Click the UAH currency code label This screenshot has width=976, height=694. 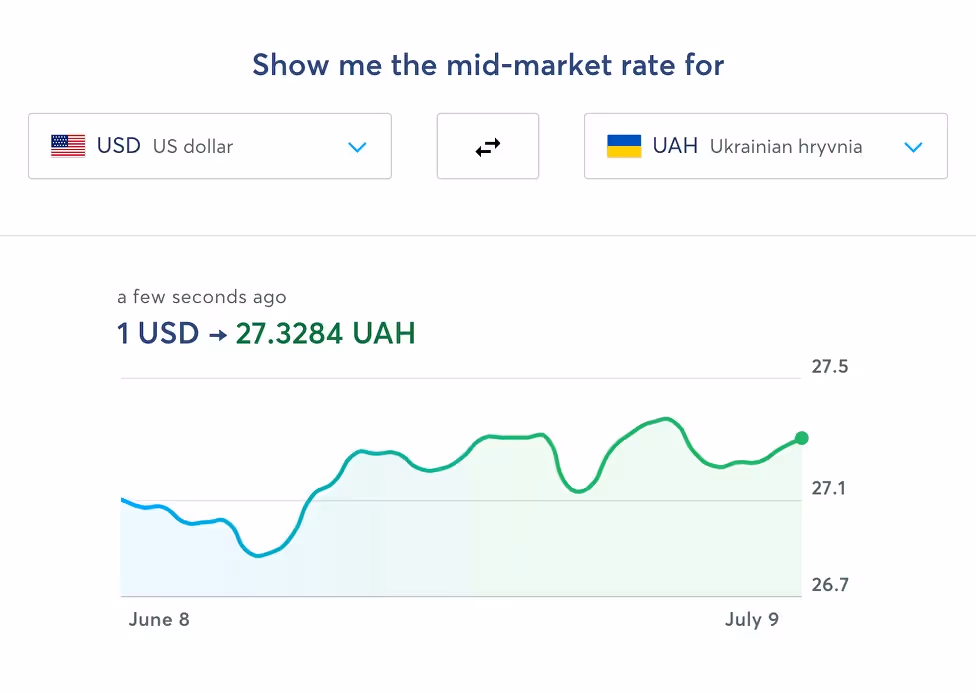point(675,146)
